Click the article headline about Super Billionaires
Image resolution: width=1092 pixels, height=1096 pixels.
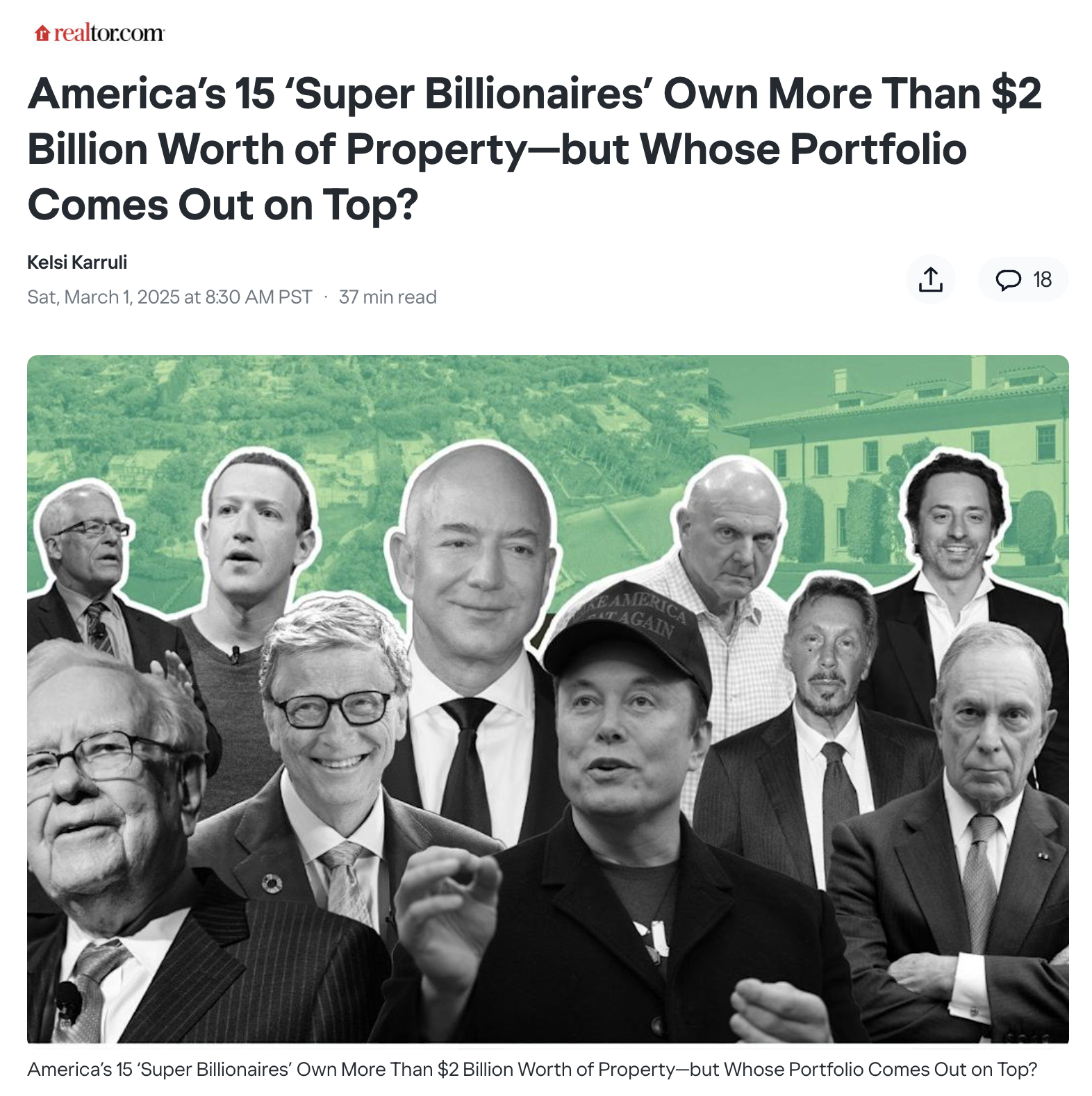tap(535, 149)
